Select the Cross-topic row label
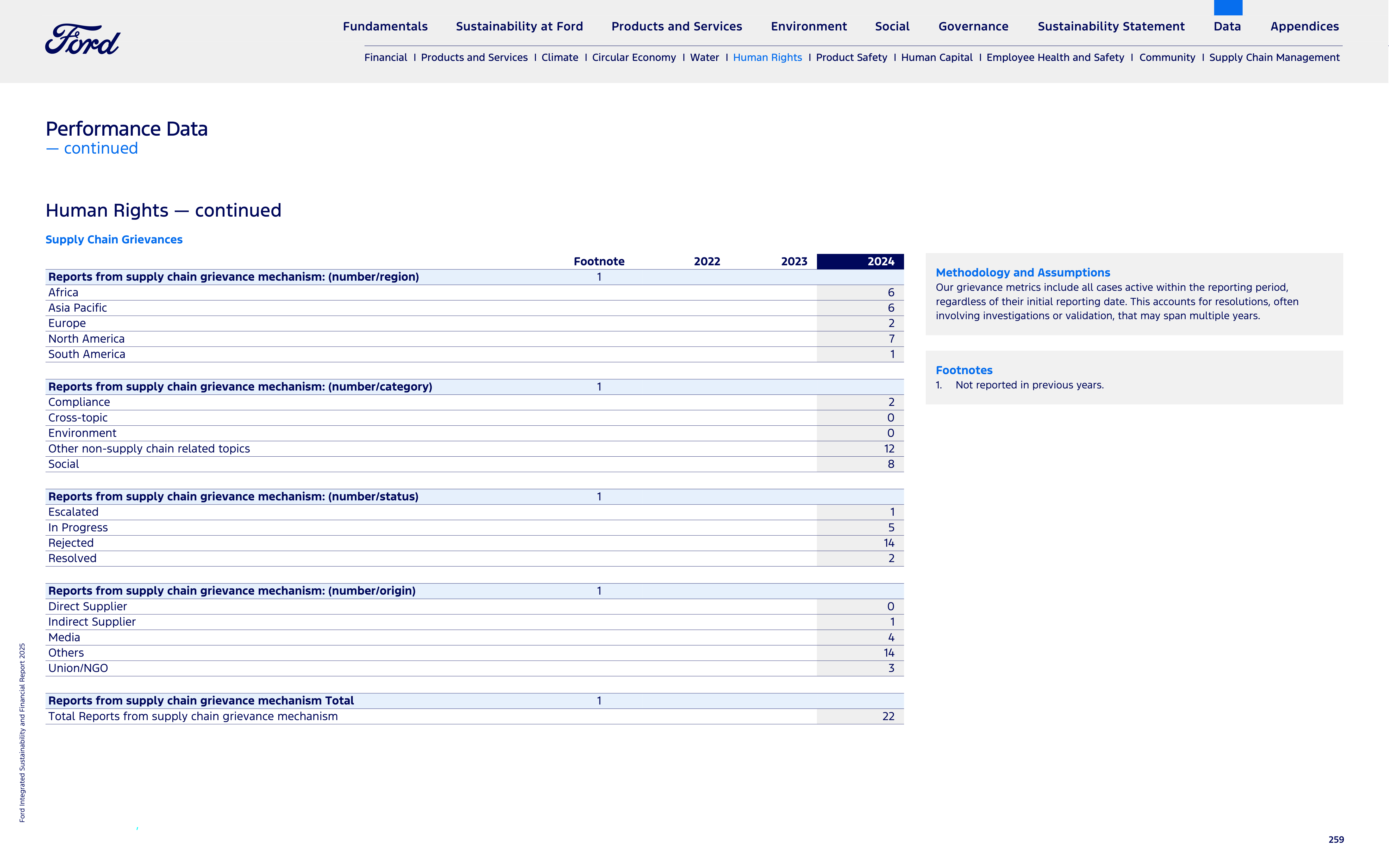1389x868 pixels. [x=78, y=417]
